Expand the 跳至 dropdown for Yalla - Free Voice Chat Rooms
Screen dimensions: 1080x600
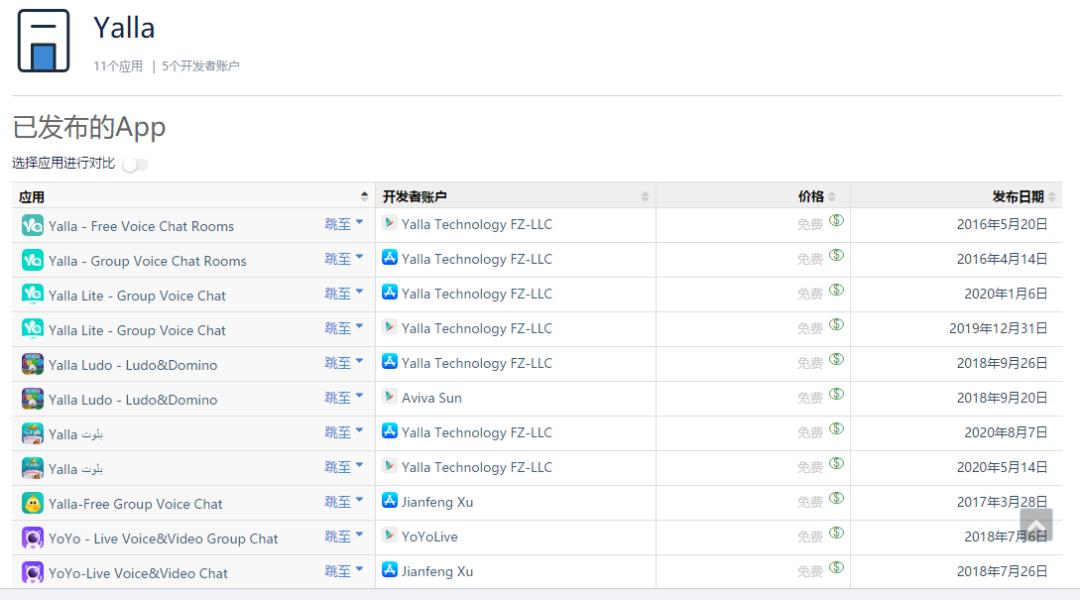343,224
